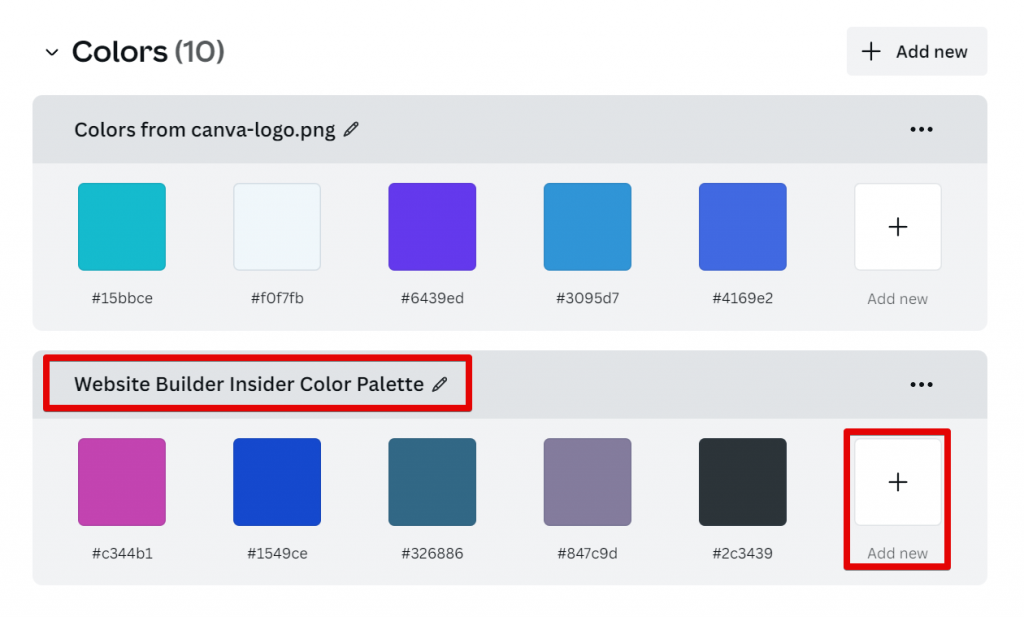Select the dark charcoal #2c3439 swatch
Screen dimensions: 1024x617
point(742,482)
